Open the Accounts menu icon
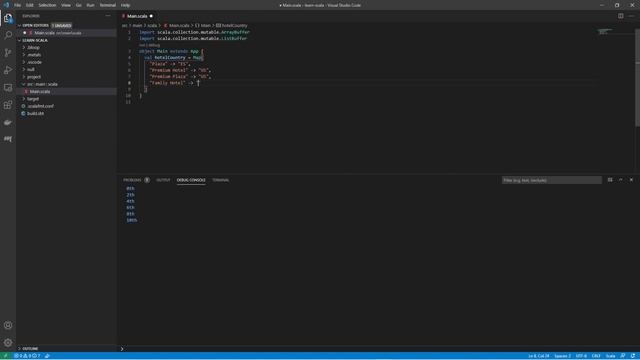The image size is (640, 360). click(x=8, y=325)
